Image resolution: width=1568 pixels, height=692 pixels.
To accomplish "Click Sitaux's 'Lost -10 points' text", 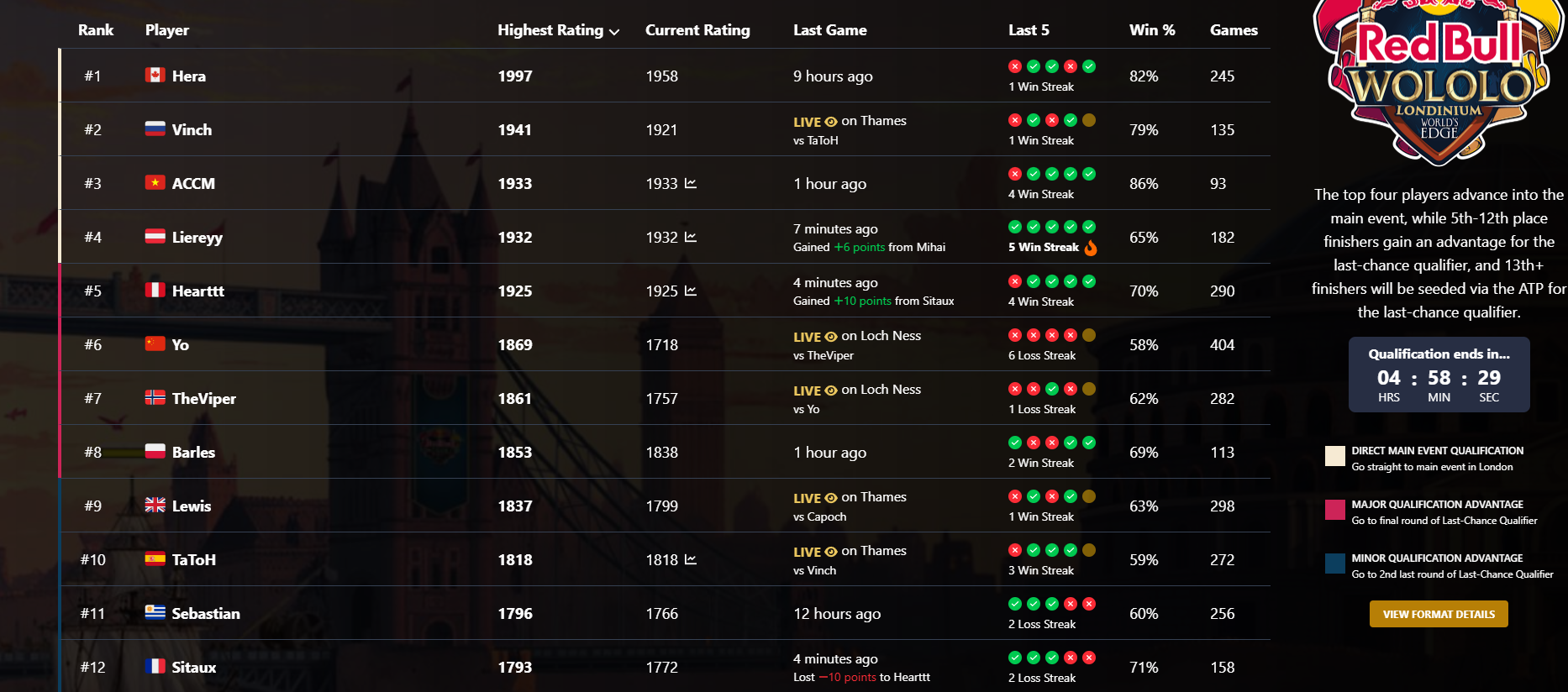I will [861, 677].
